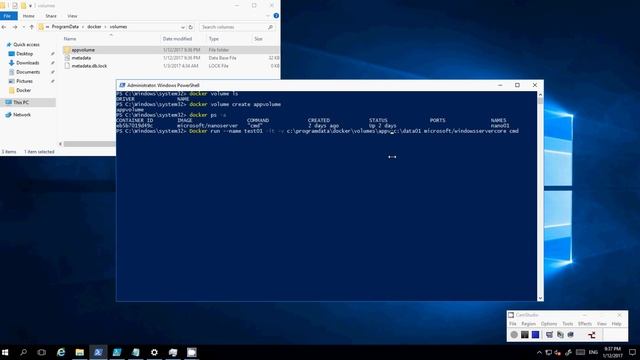
Task: Click CamStudio swf producer icon
Action: click(571, 335)
